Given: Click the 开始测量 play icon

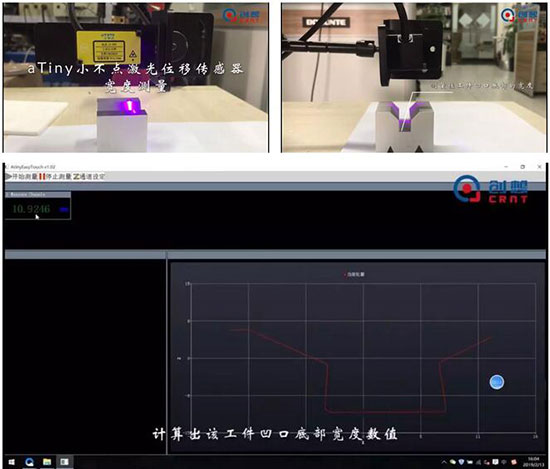Looking at the screenshot, I should [x=8, y=177].
